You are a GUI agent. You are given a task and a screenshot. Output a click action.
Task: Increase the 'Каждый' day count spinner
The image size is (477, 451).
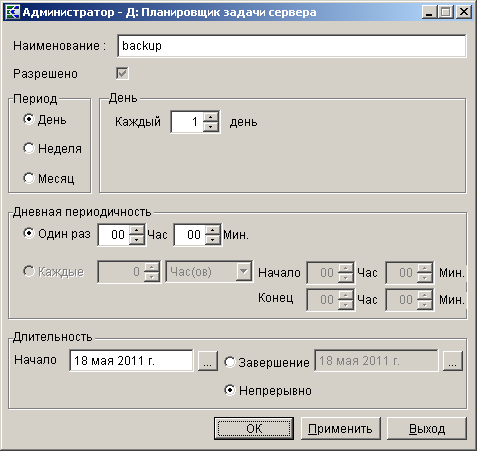(211, 117)
